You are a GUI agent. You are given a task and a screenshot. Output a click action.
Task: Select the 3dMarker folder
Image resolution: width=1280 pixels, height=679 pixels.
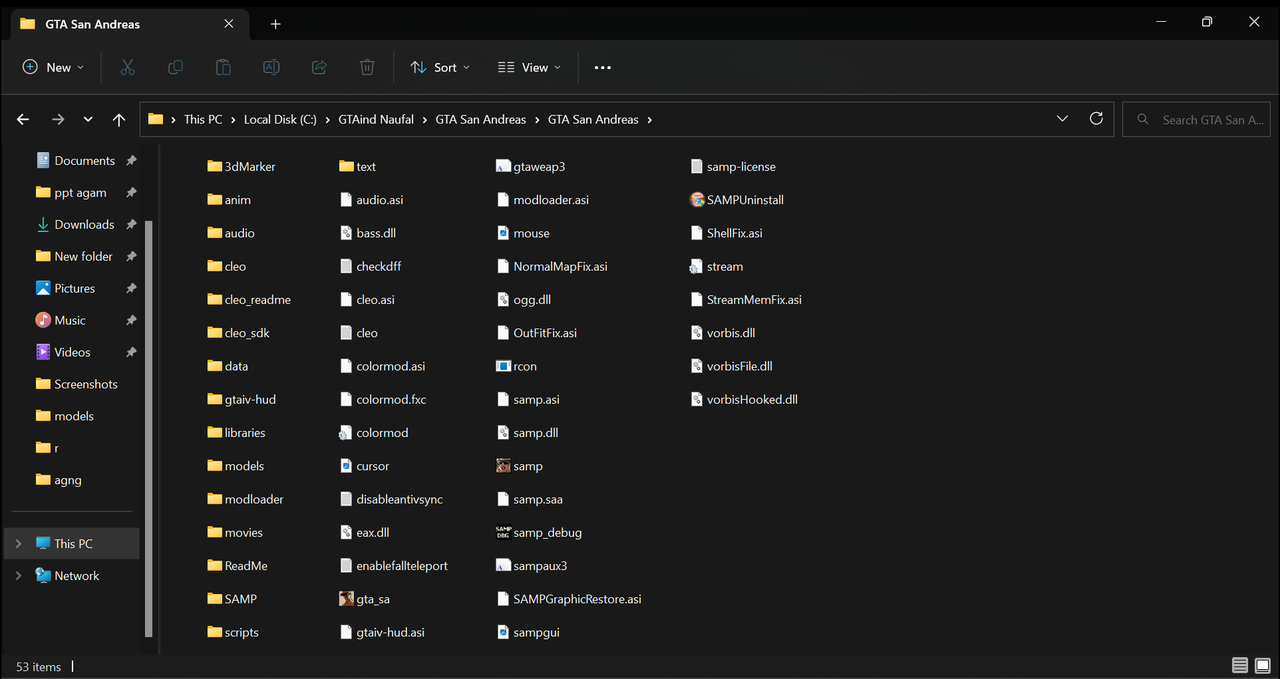click(x=241, y=167)
